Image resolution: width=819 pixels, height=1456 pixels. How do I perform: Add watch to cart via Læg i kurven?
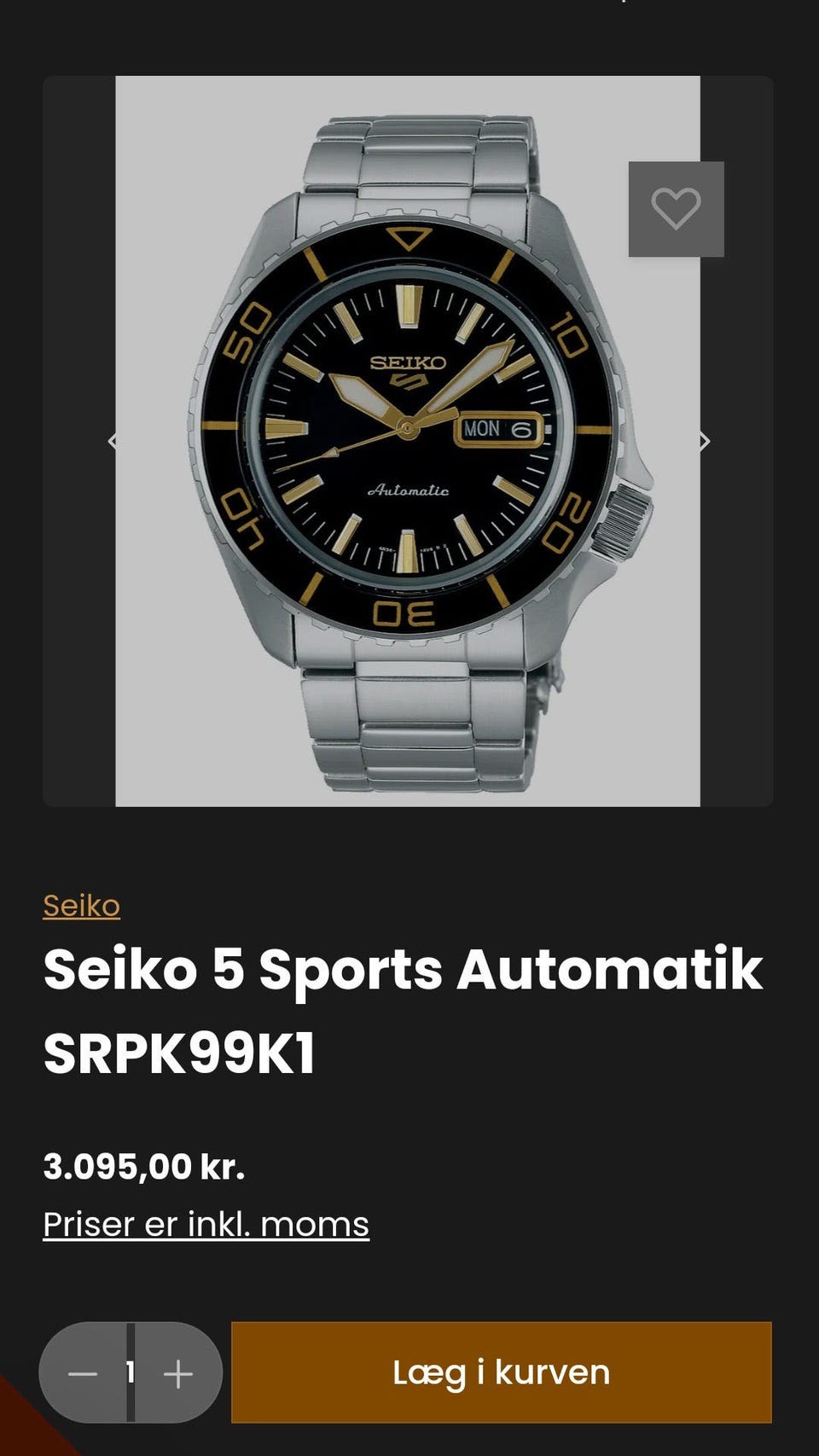coord(502,1372)
